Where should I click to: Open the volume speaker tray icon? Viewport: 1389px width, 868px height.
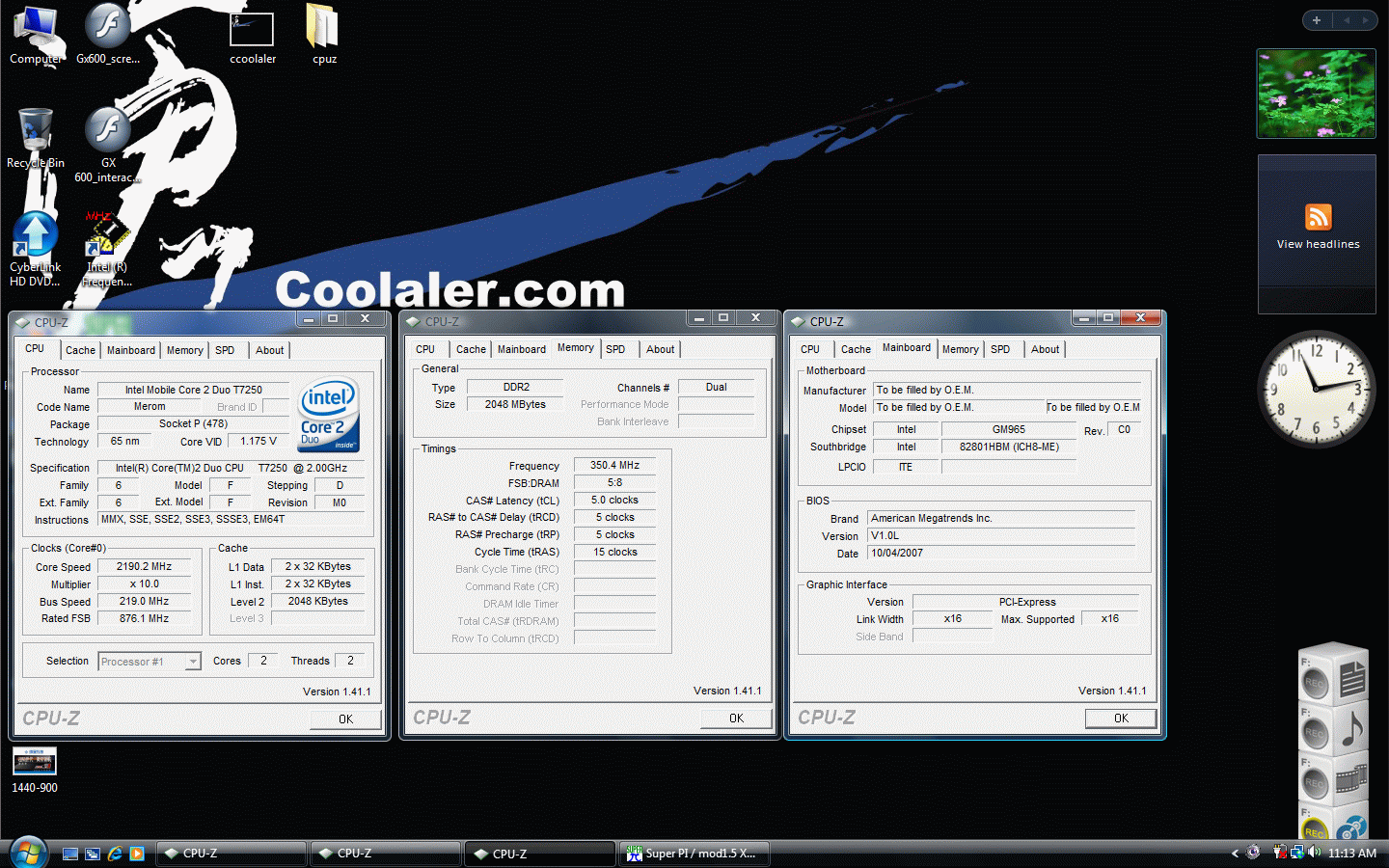pyautogui.click(x=1314, y=852)
